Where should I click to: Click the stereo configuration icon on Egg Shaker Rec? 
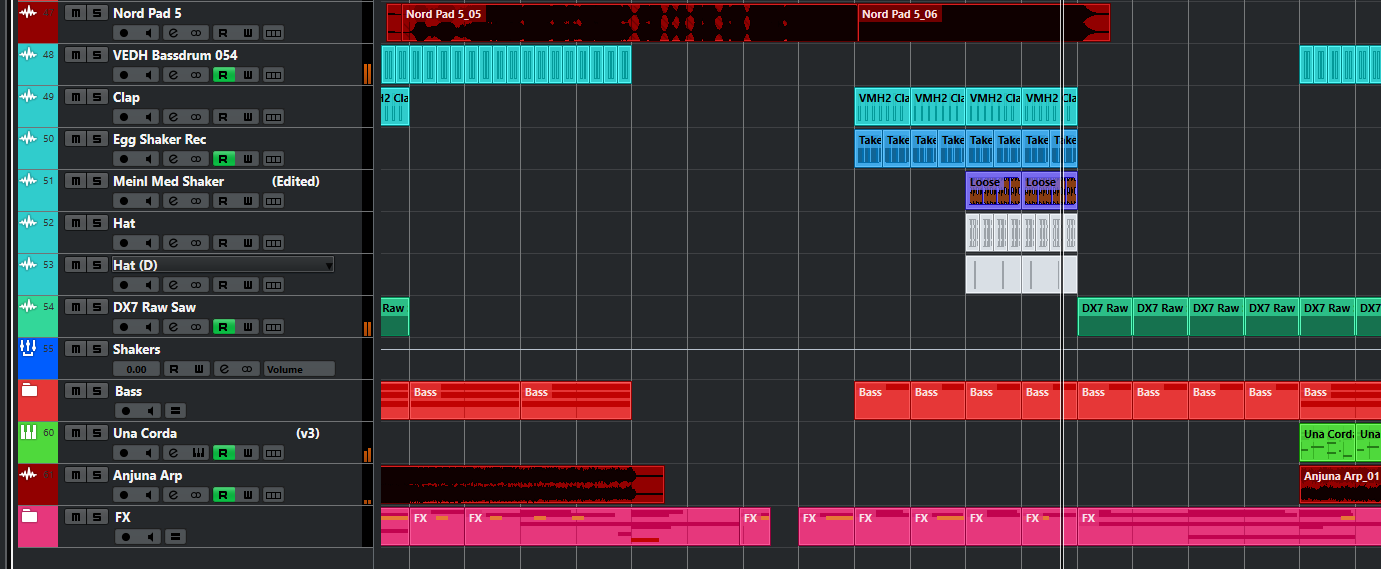click(198, 159)
